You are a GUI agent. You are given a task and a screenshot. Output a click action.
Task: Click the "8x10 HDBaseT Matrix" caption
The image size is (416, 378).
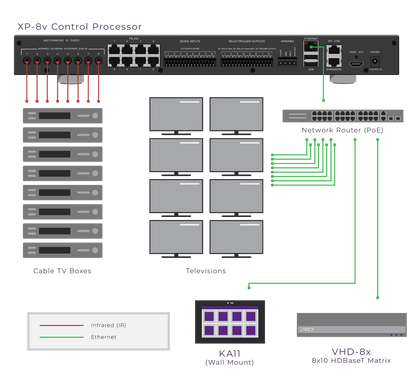pos(351,361)
